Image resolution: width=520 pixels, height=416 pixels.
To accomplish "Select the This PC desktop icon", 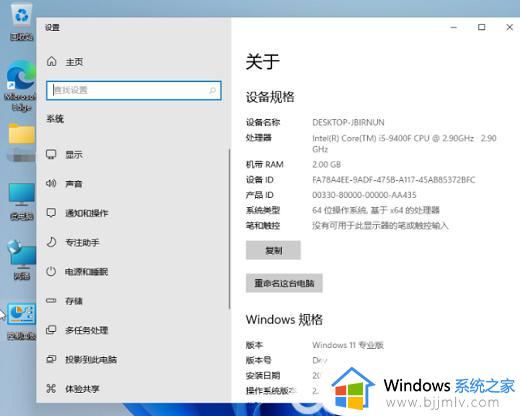I will tap(21, 202).
